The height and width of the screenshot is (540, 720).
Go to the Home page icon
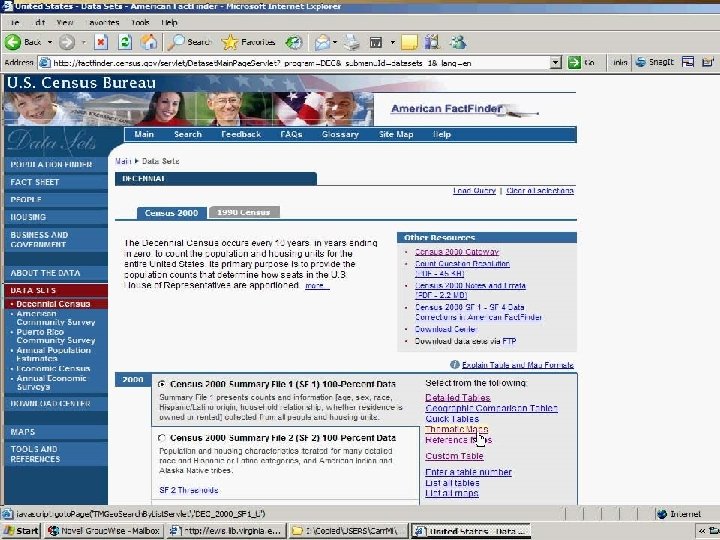(149, 42)
